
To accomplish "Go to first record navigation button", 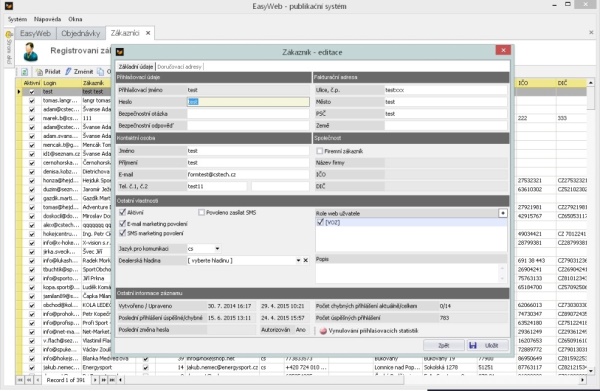I will pyautogui.click(x=20, y=380).
